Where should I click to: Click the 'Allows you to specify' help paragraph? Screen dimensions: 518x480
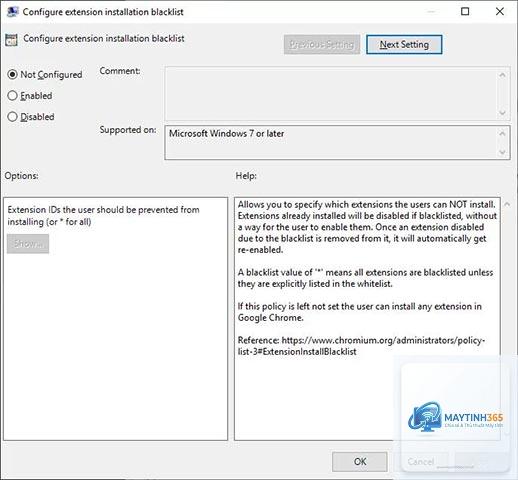pos(367,227)
